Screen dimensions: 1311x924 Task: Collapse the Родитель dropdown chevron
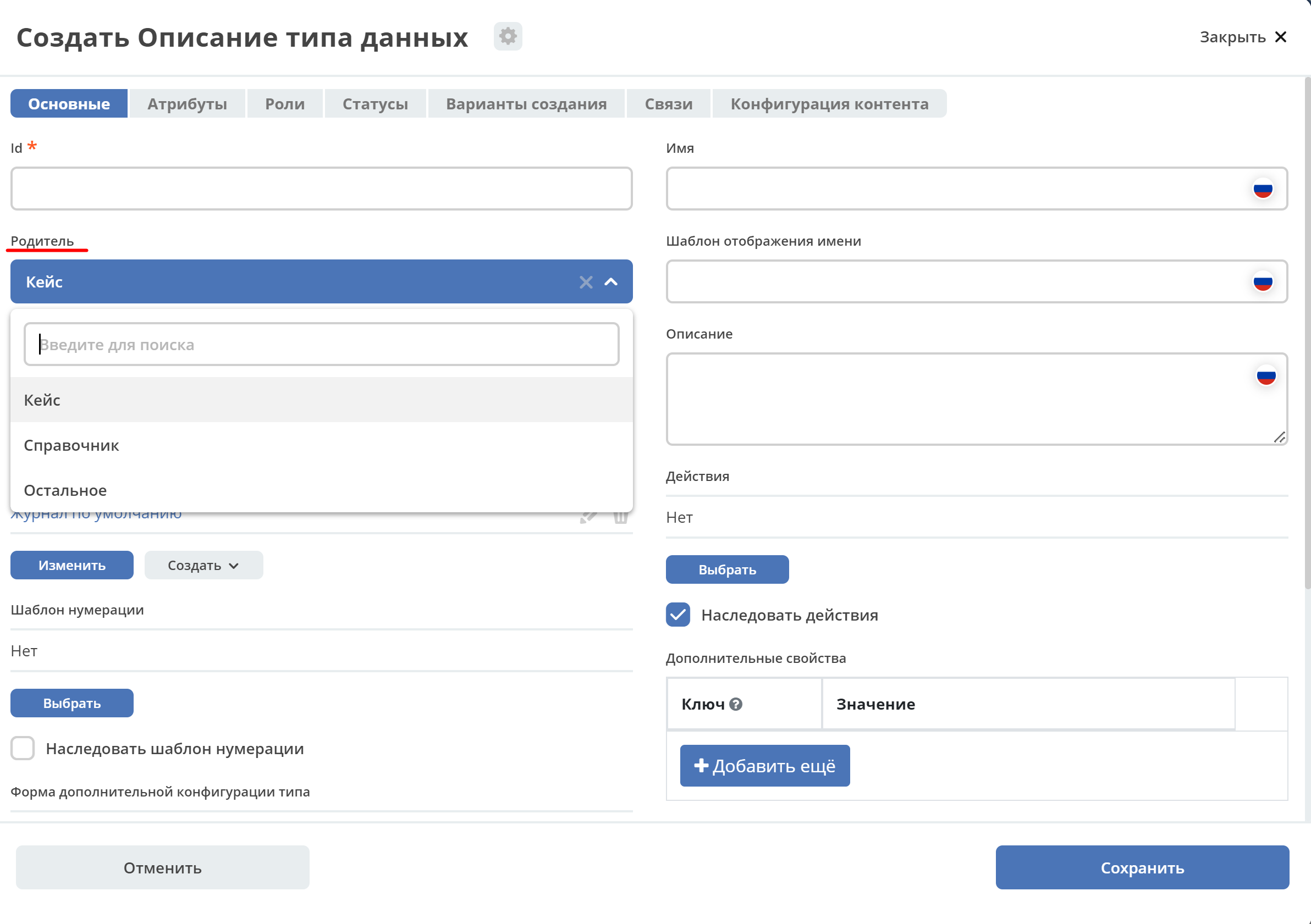pyautogui.click(x=611, y=282)
